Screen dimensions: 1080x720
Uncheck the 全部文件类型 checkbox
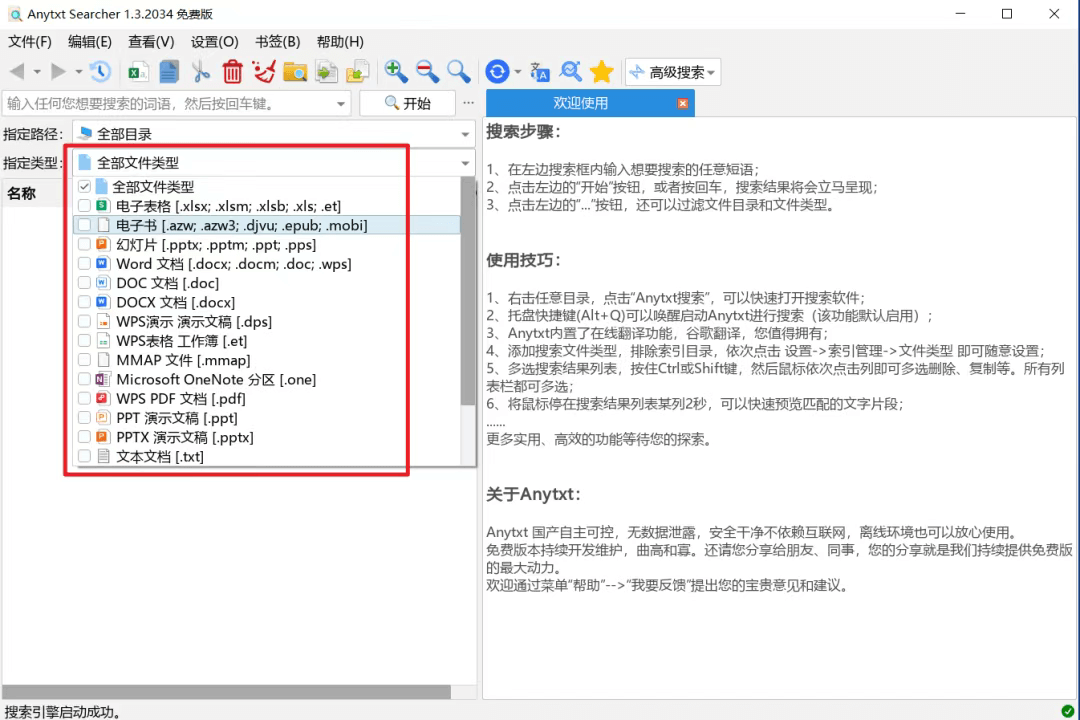[84, 187]
